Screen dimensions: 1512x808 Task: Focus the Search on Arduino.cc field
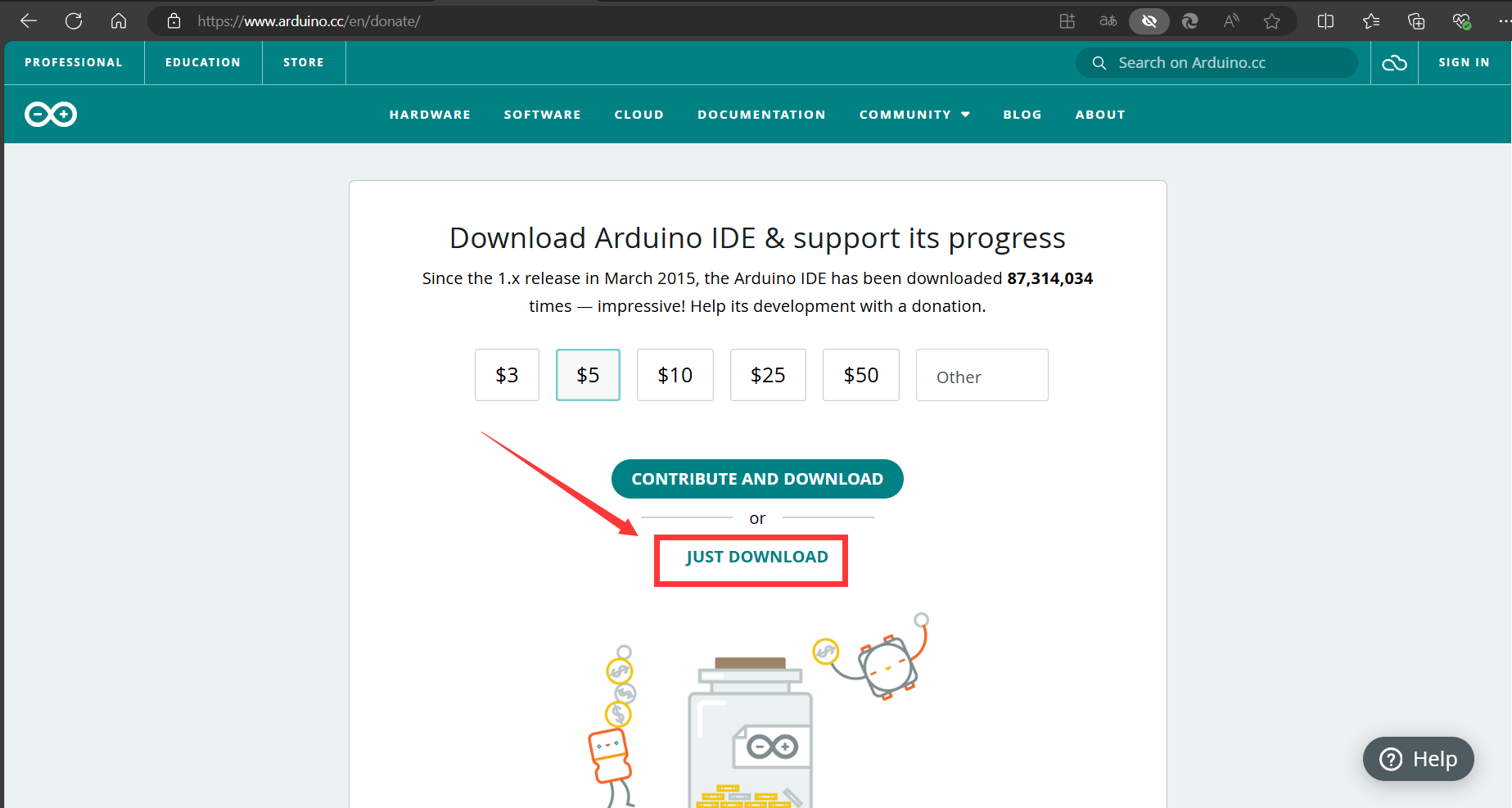[1216, 63]
